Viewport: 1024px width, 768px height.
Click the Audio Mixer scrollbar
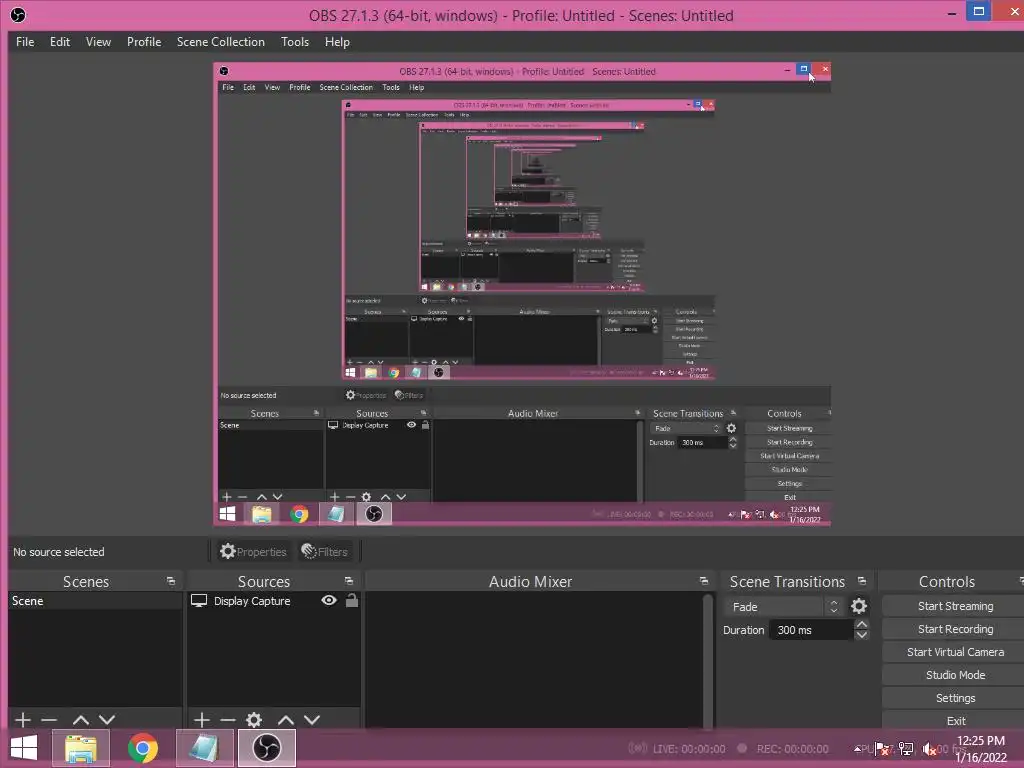[707, 660]
